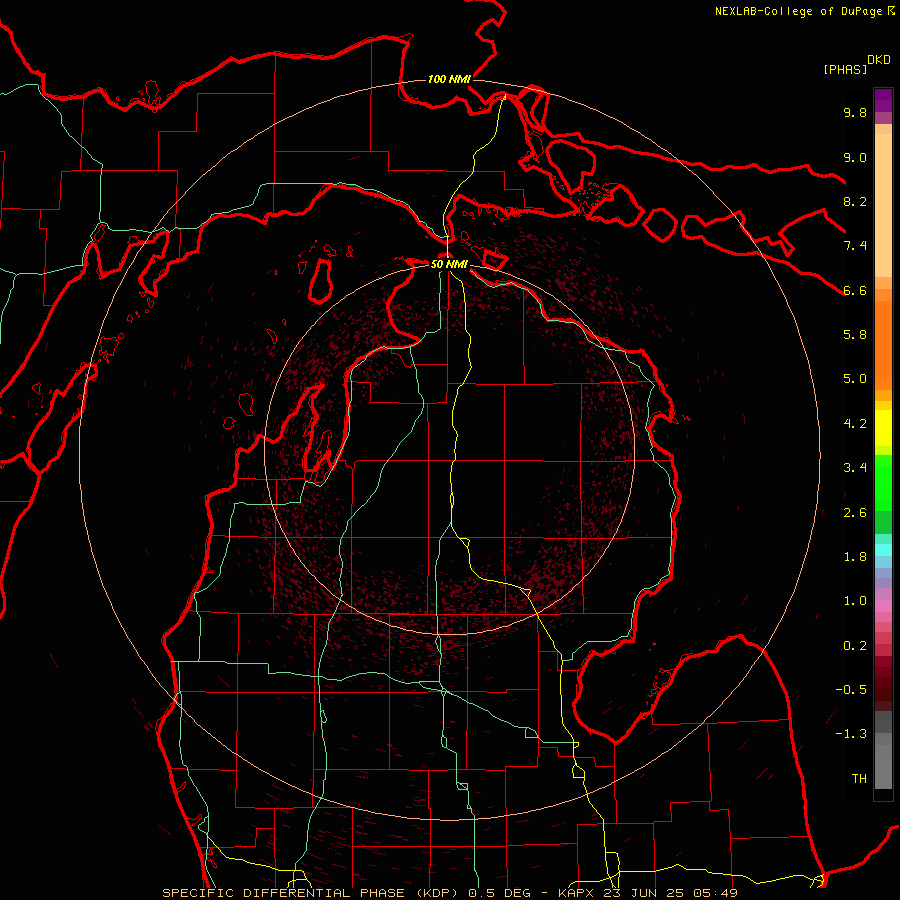Click the [PHAS] units label
Screen dimensions: 900x900
(845, 69)
